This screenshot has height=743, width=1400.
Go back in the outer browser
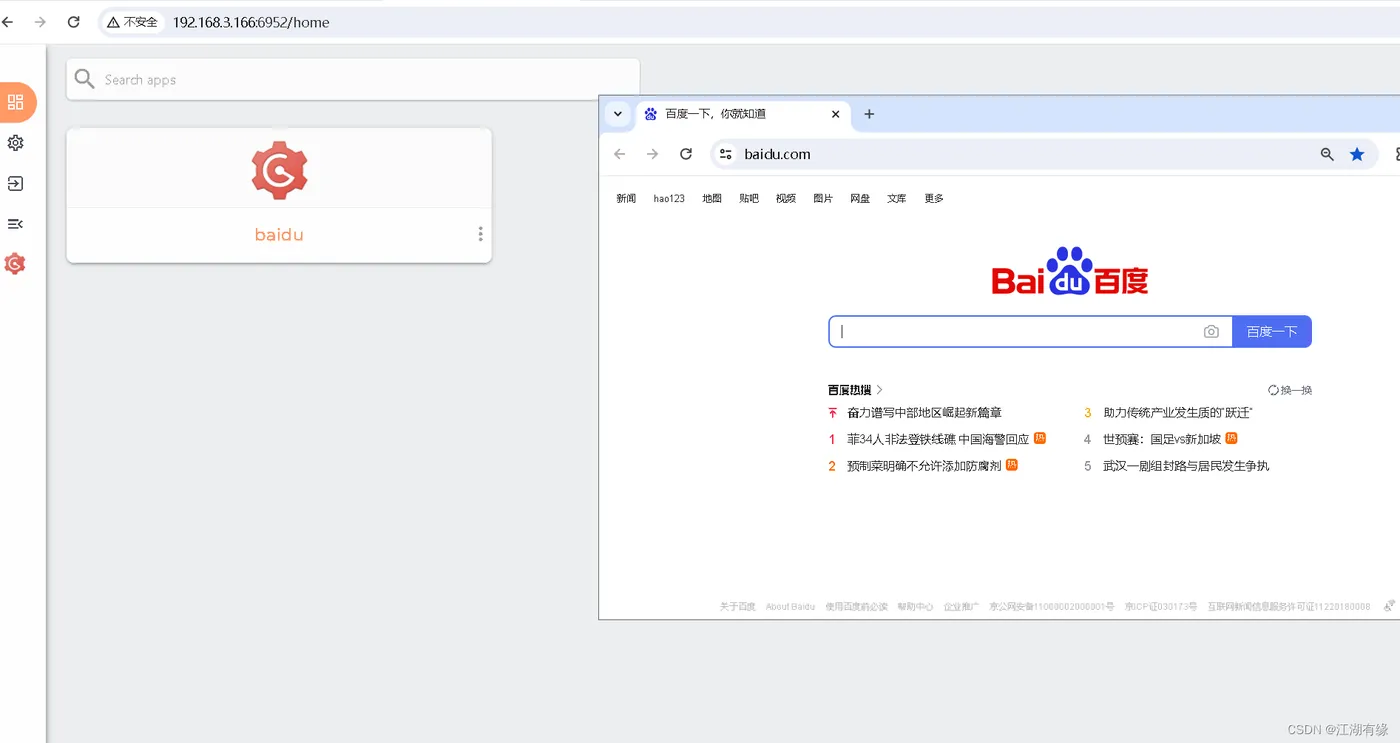pos(7,22)
